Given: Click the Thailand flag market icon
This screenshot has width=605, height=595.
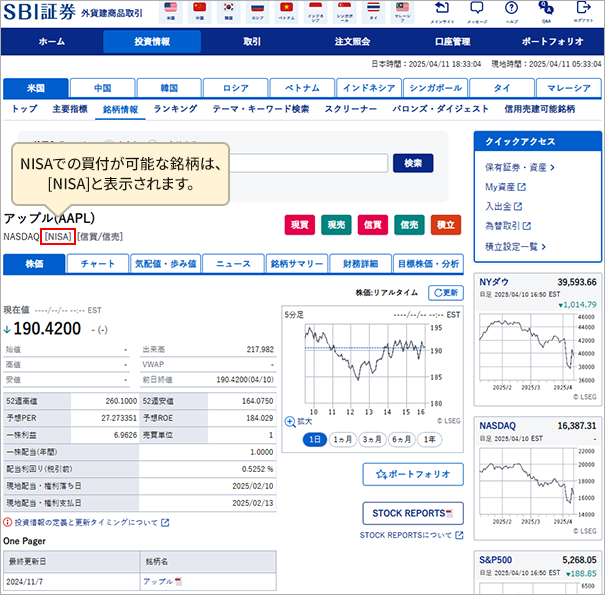Looking at the screenshot, I should 373,12.
